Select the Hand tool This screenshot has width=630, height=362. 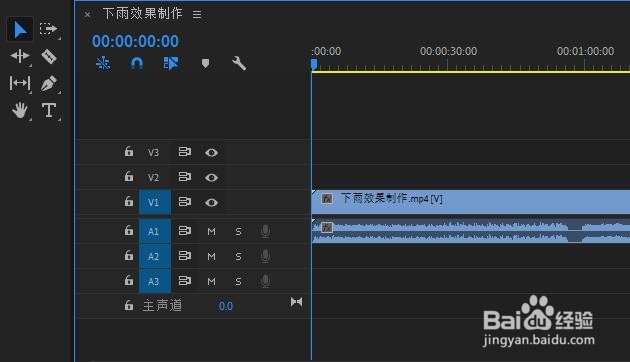[x=20, y=110]
